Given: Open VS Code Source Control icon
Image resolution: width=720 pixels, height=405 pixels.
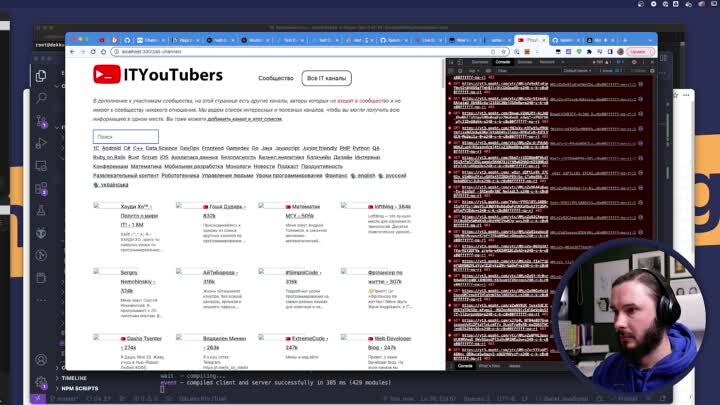Looking at the screenshot, I should [x=41, y=121].
